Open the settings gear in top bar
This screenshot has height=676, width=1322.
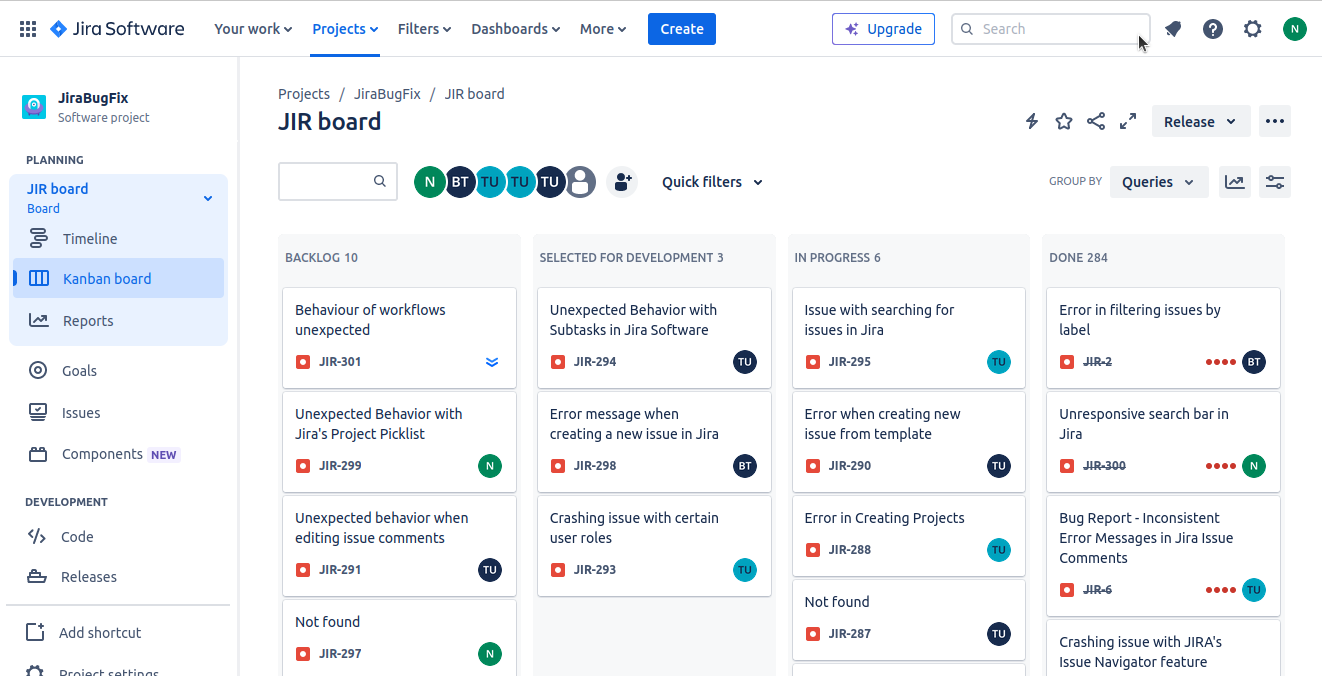tap(1253, 29)
